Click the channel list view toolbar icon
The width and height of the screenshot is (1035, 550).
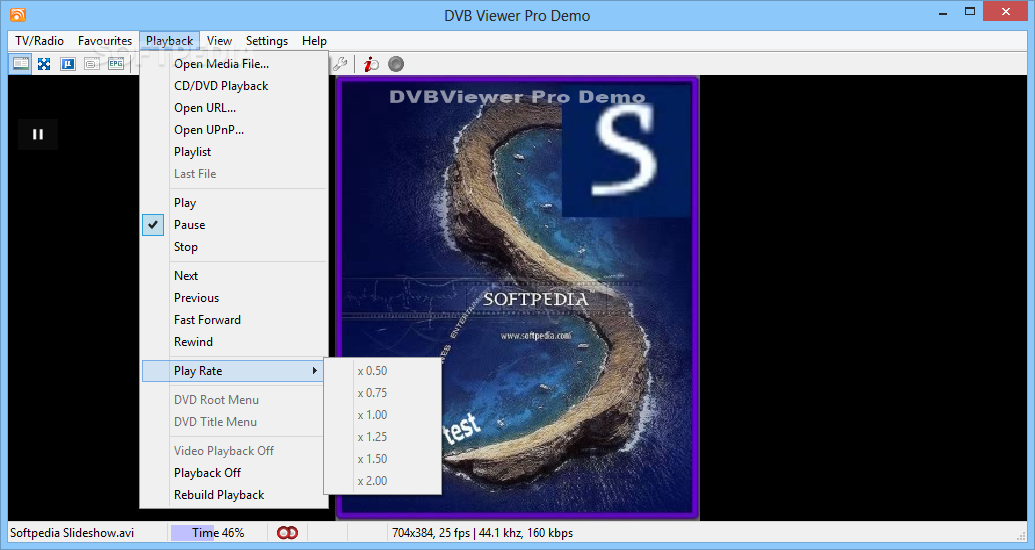pos(20,64)
